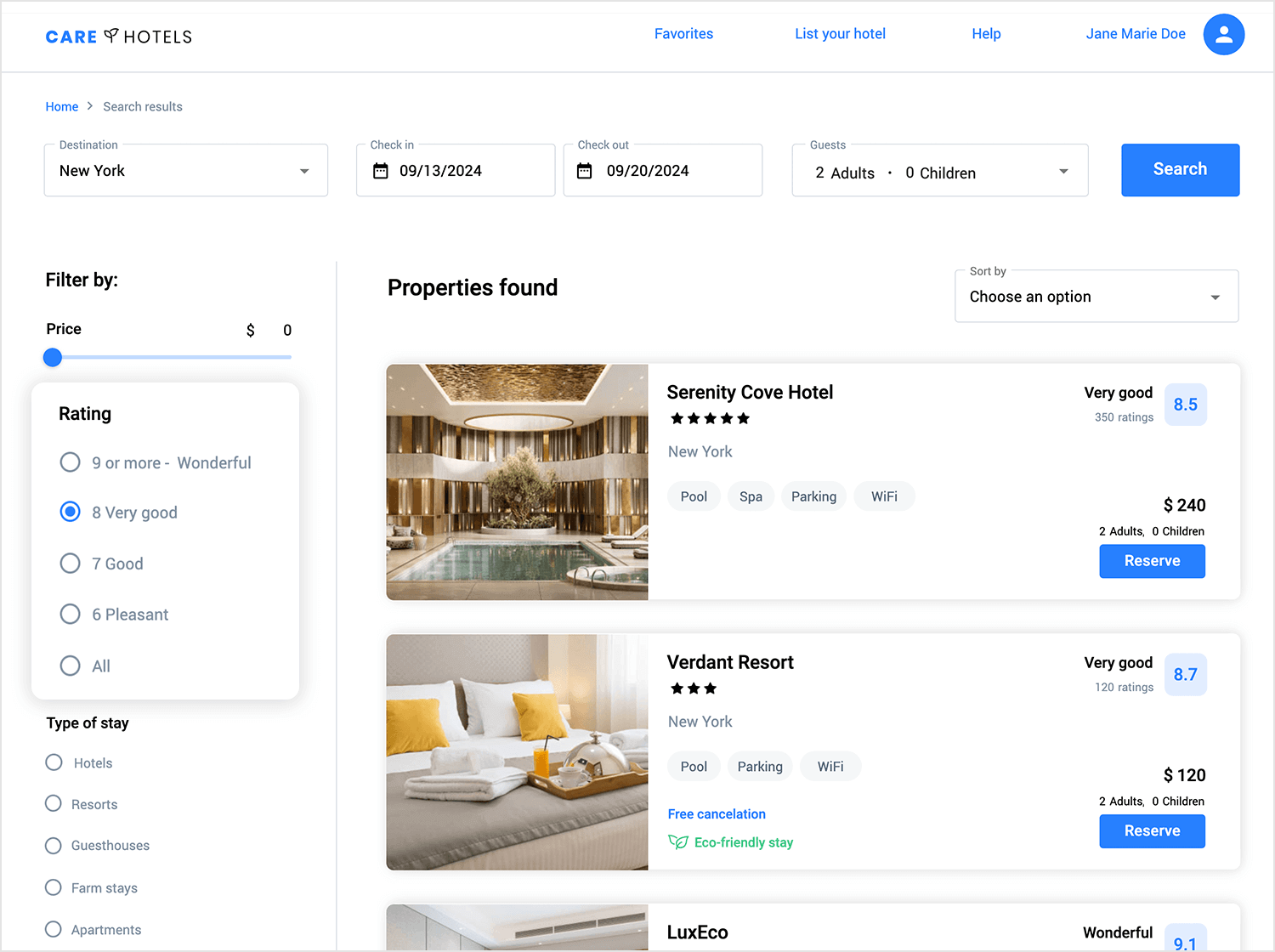The width and height of the screenshot is (1275, 952).
Task: Open the user profile avatar icon
Action: click(x=1224, y=34)
